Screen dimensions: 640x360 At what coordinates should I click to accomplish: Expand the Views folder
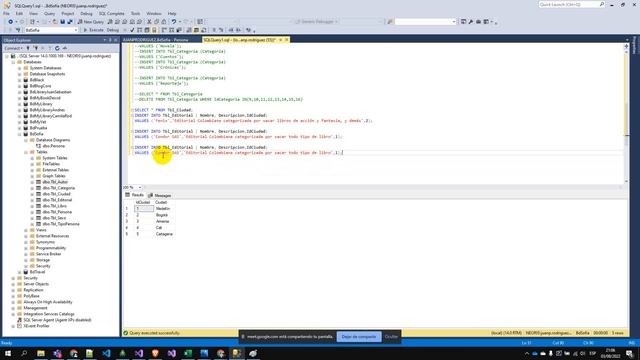tap(26, 230)
